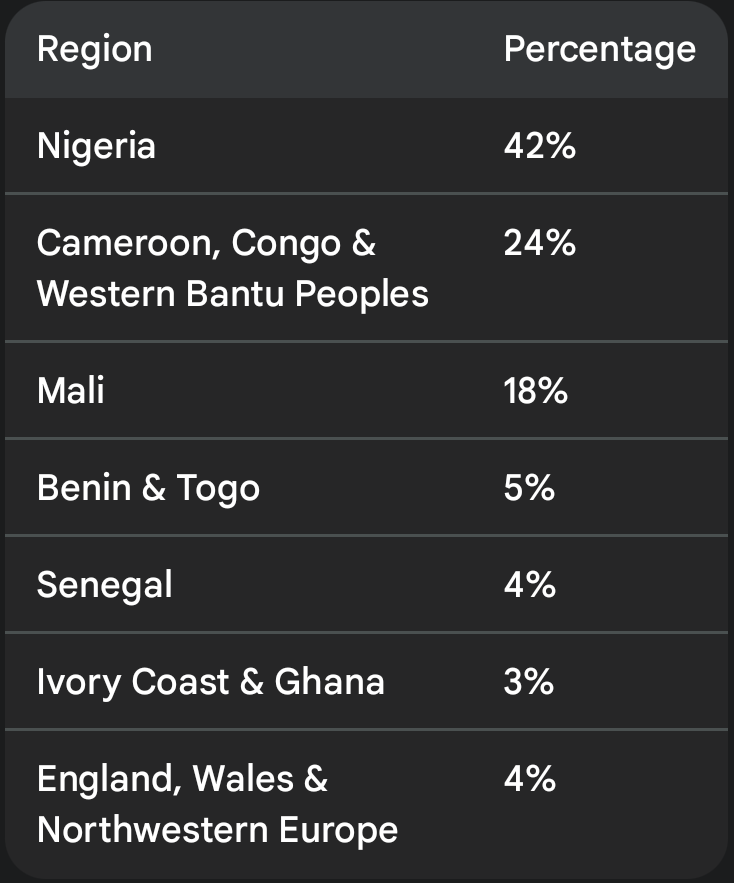Select the Benin & Togo cell
The width and height of the screenshot is (734, 883).
click(x=148, y=487)
